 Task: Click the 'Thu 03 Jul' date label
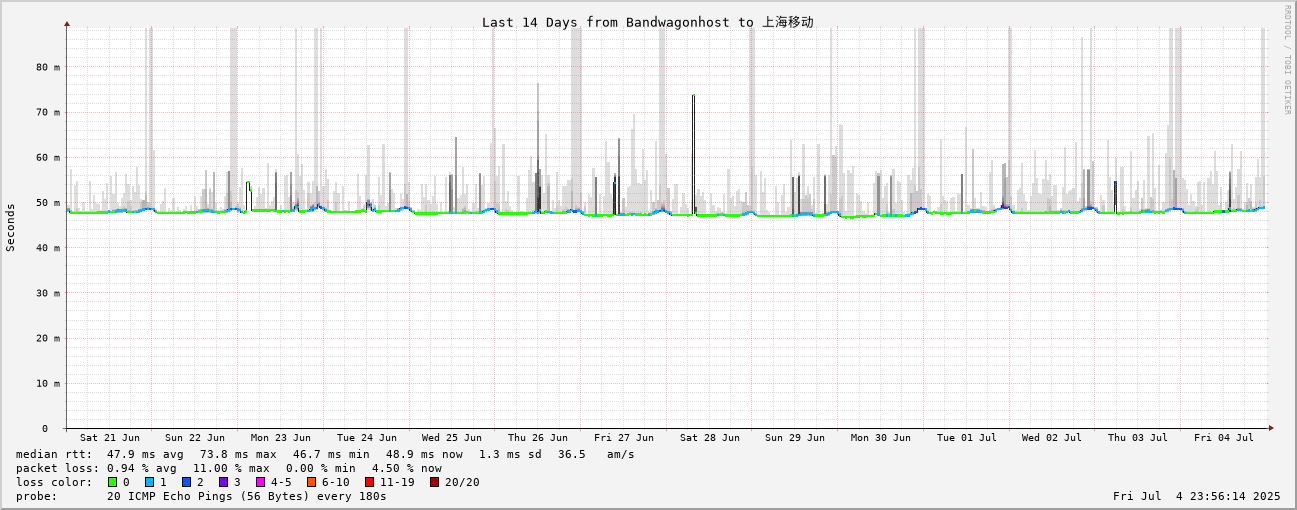click(x=1138, y=438)
